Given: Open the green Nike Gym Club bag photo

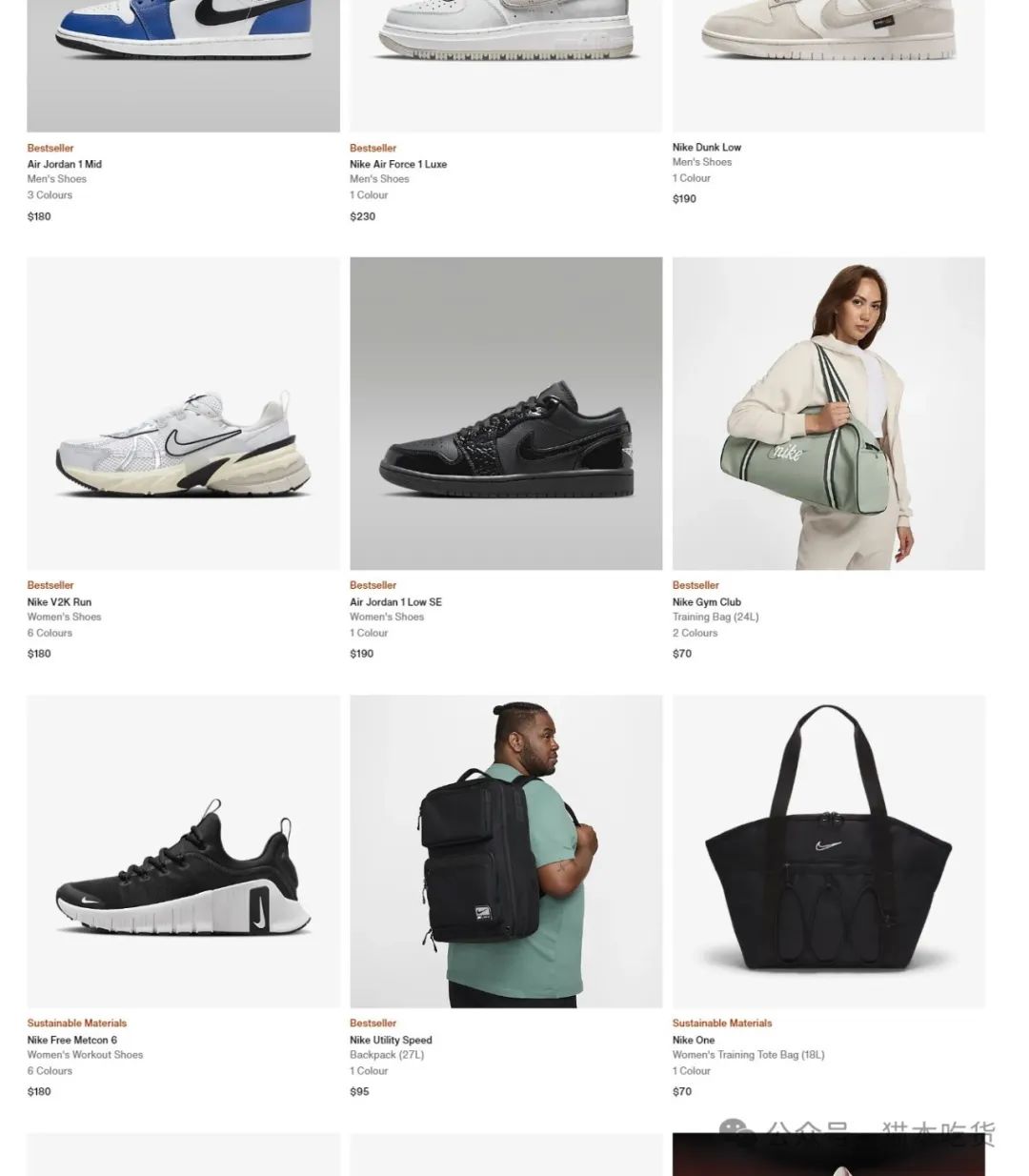Looking at the screenshot, I should point(829,414).
